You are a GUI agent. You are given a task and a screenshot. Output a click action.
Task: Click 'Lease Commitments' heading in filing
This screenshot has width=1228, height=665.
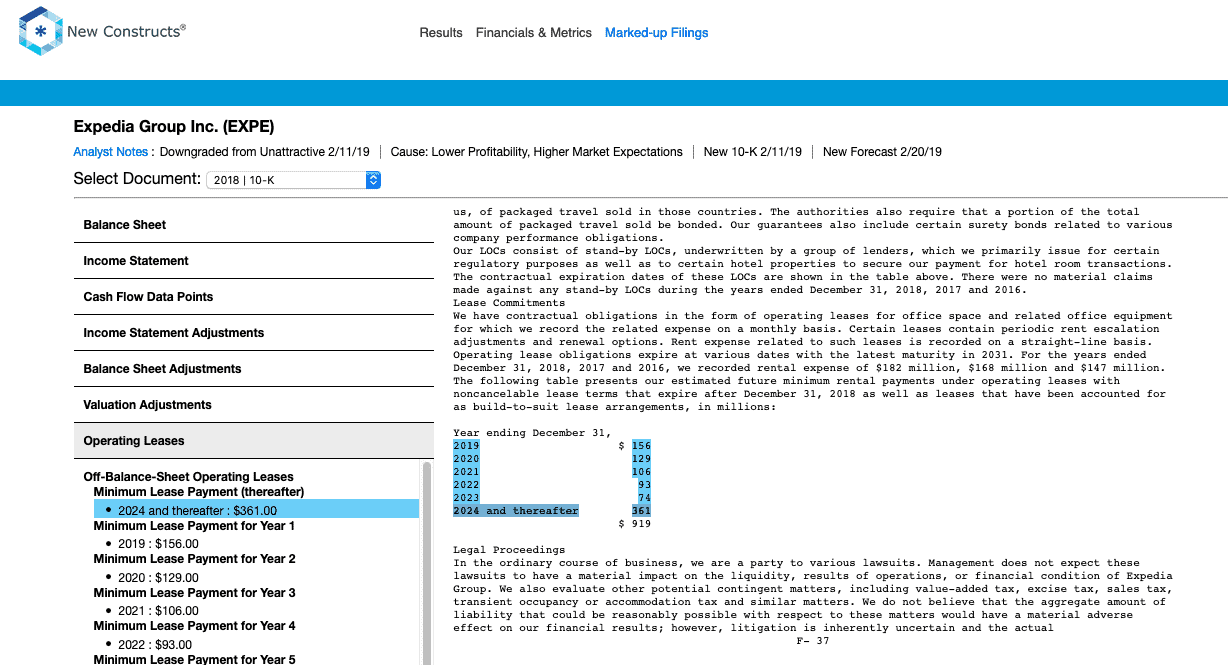click(509, 303)
